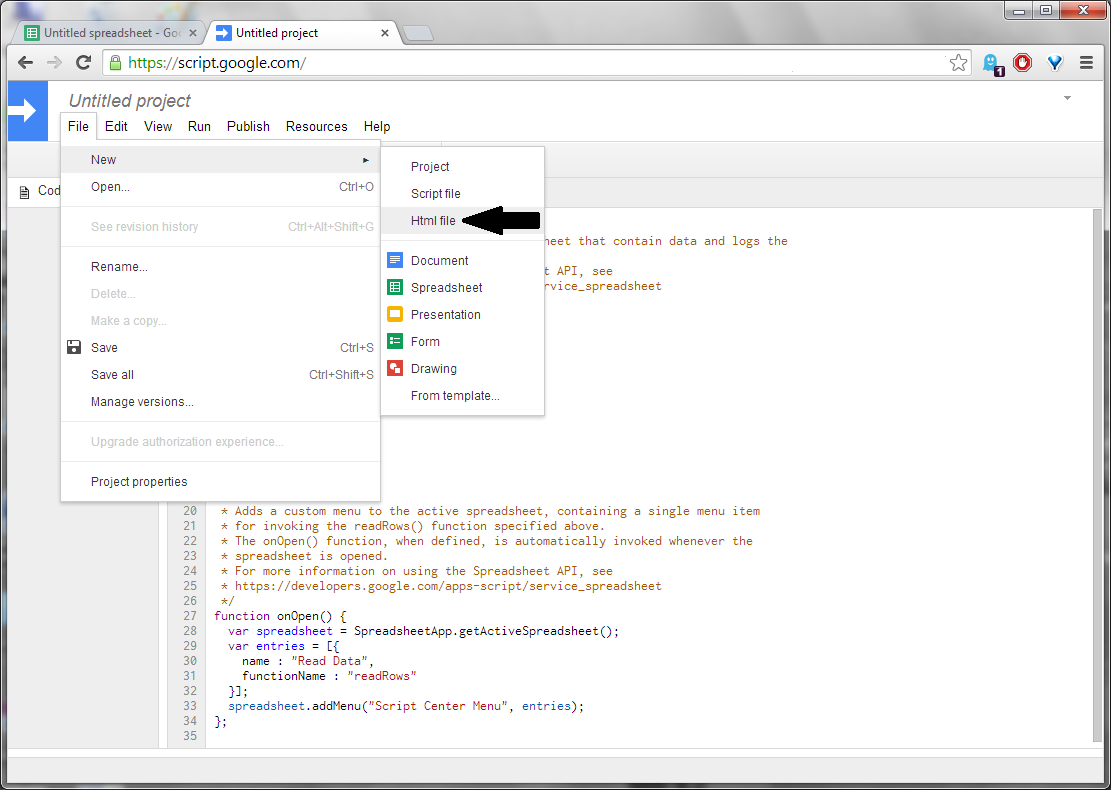Click the AdBlock shield icon near the address bar
Viewport: 1111px width, 790px height.
coord(1022,62)
